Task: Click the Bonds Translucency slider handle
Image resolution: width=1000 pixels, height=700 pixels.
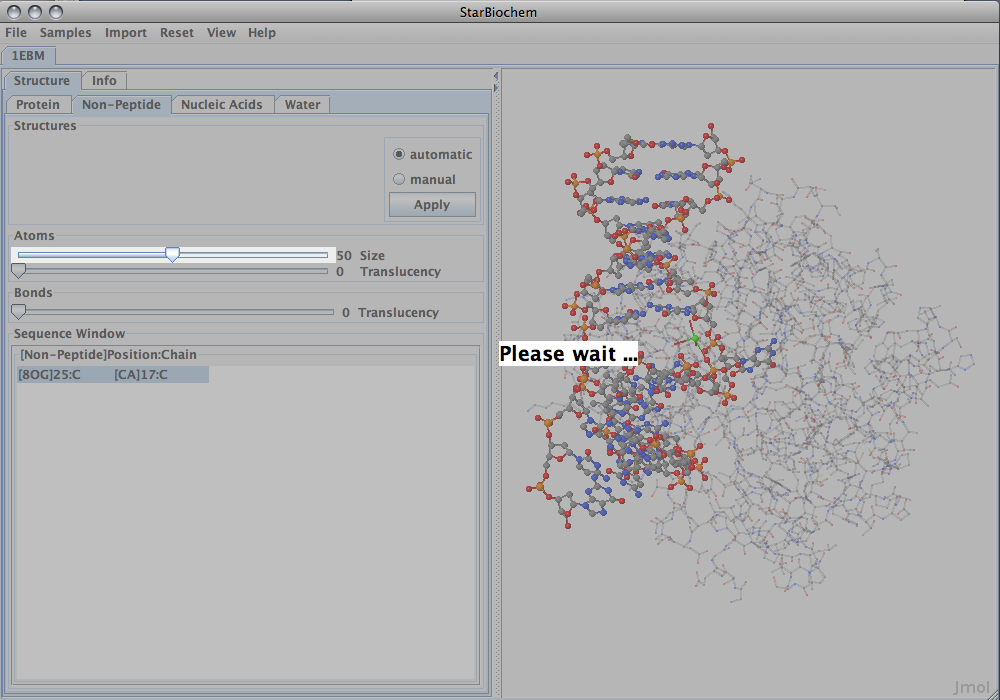Action: (x=18, y=312)
